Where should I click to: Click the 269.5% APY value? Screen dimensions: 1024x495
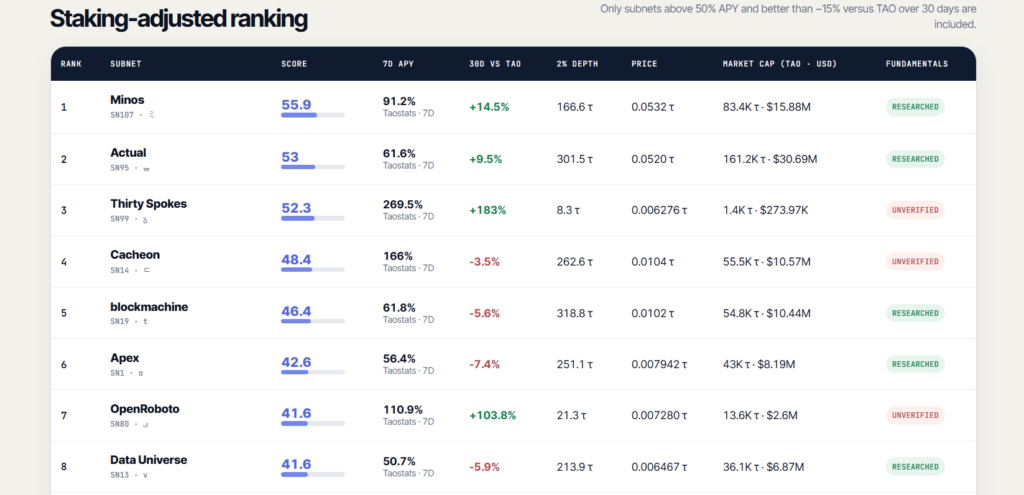[x=402, y=204]
